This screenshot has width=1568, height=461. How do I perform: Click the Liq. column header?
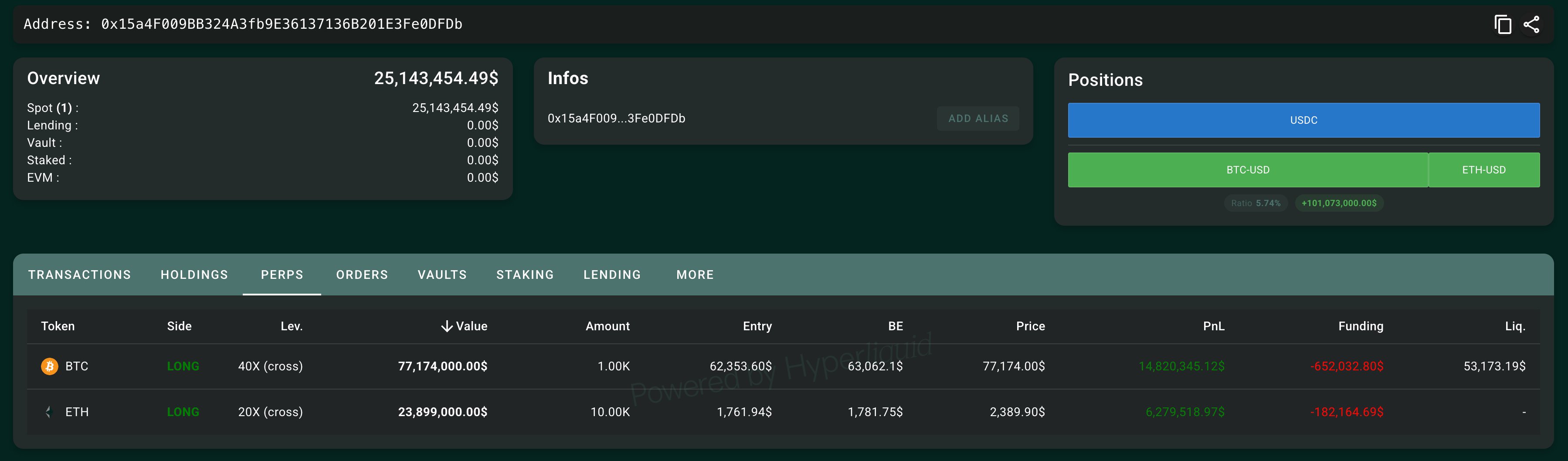point(1515,326)
